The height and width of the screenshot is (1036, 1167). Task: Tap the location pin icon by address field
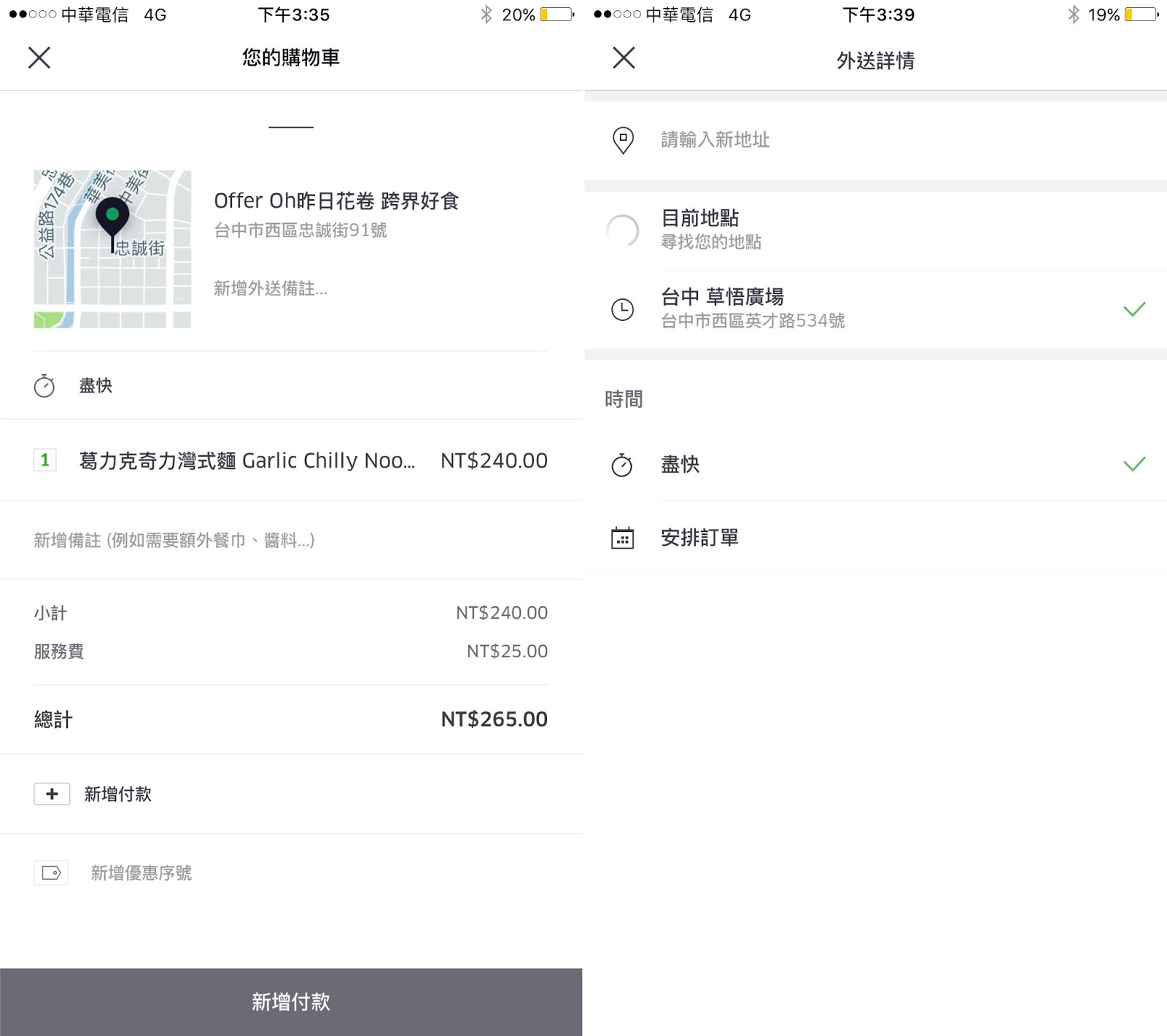point(623,140)
